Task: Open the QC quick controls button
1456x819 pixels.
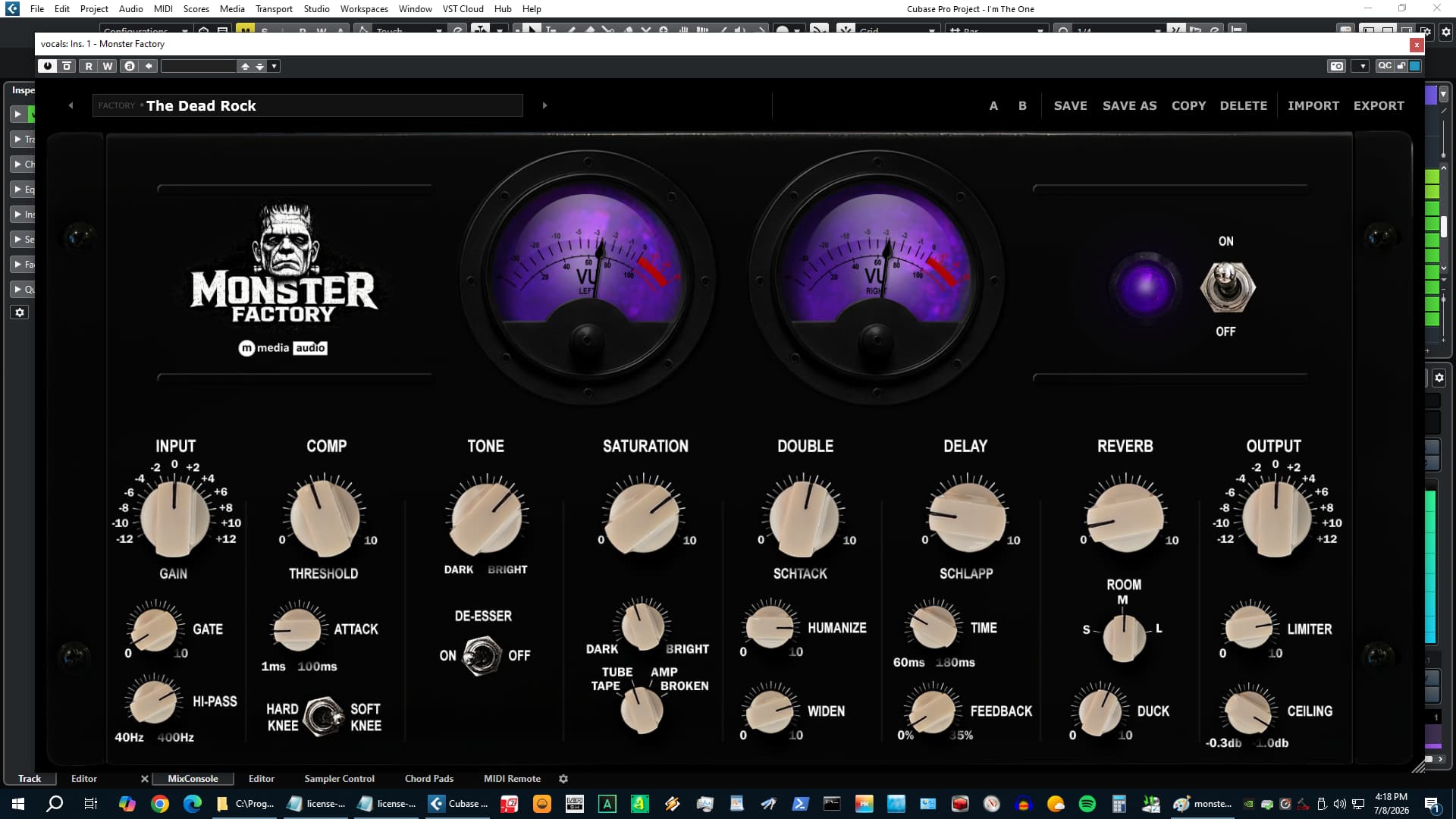Action: click(x=1385, y=66)
